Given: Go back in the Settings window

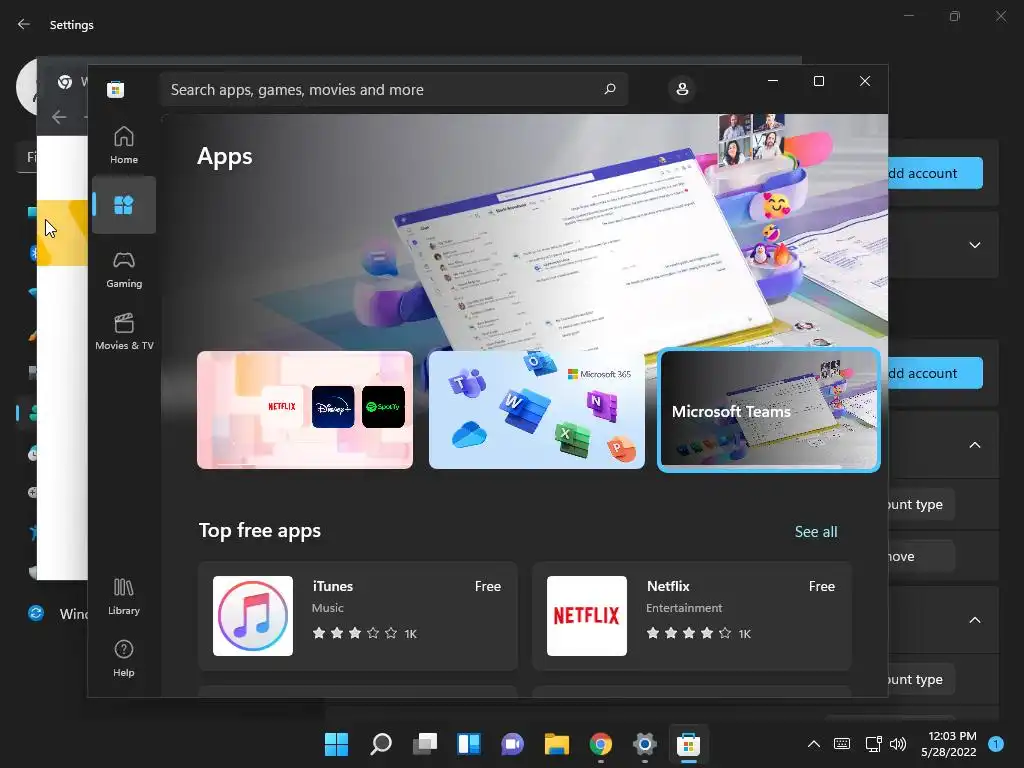Looking at the screenshot, I should 24,24.
